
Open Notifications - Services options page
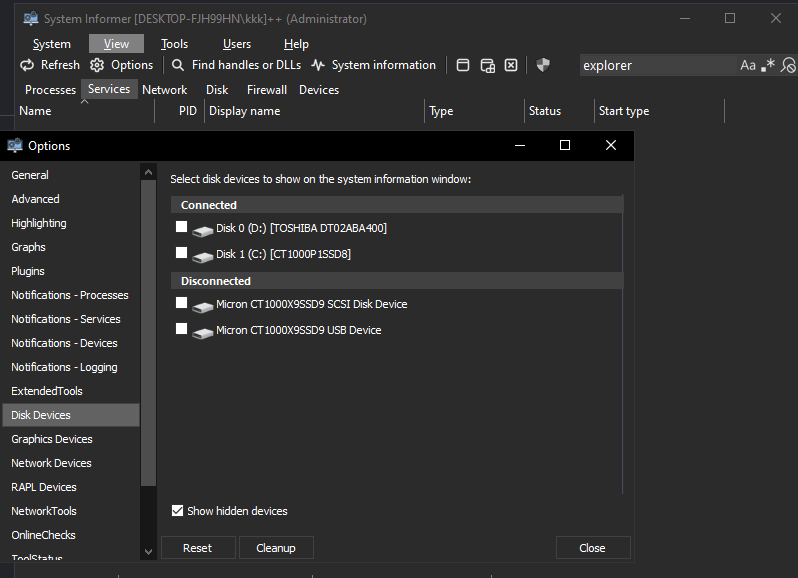71,319
